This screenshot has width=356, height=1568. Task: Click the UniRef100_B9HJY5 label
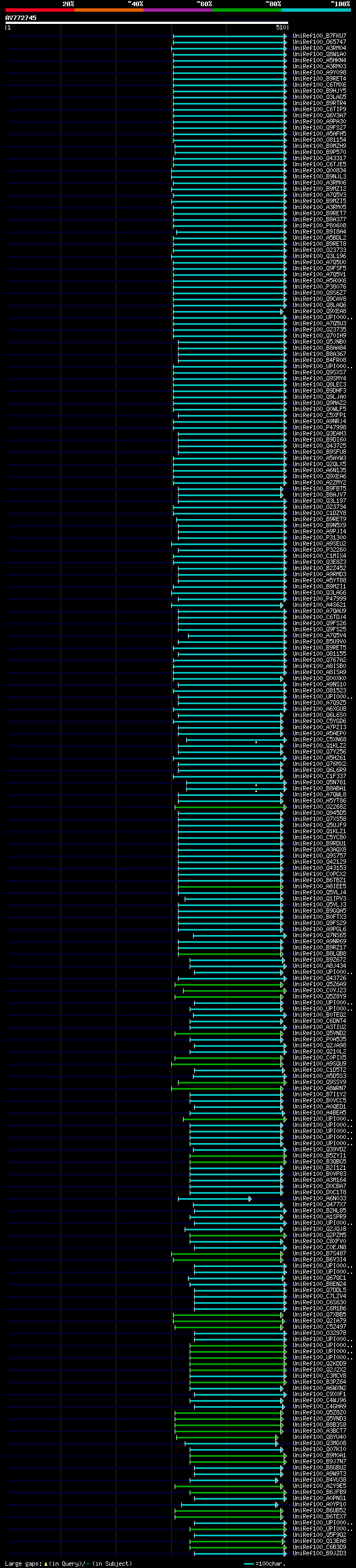coord(319,91)
